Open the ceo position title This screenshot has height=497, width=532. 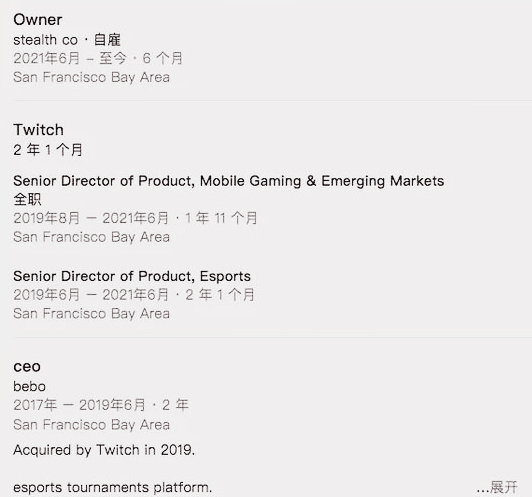point(27,366)
